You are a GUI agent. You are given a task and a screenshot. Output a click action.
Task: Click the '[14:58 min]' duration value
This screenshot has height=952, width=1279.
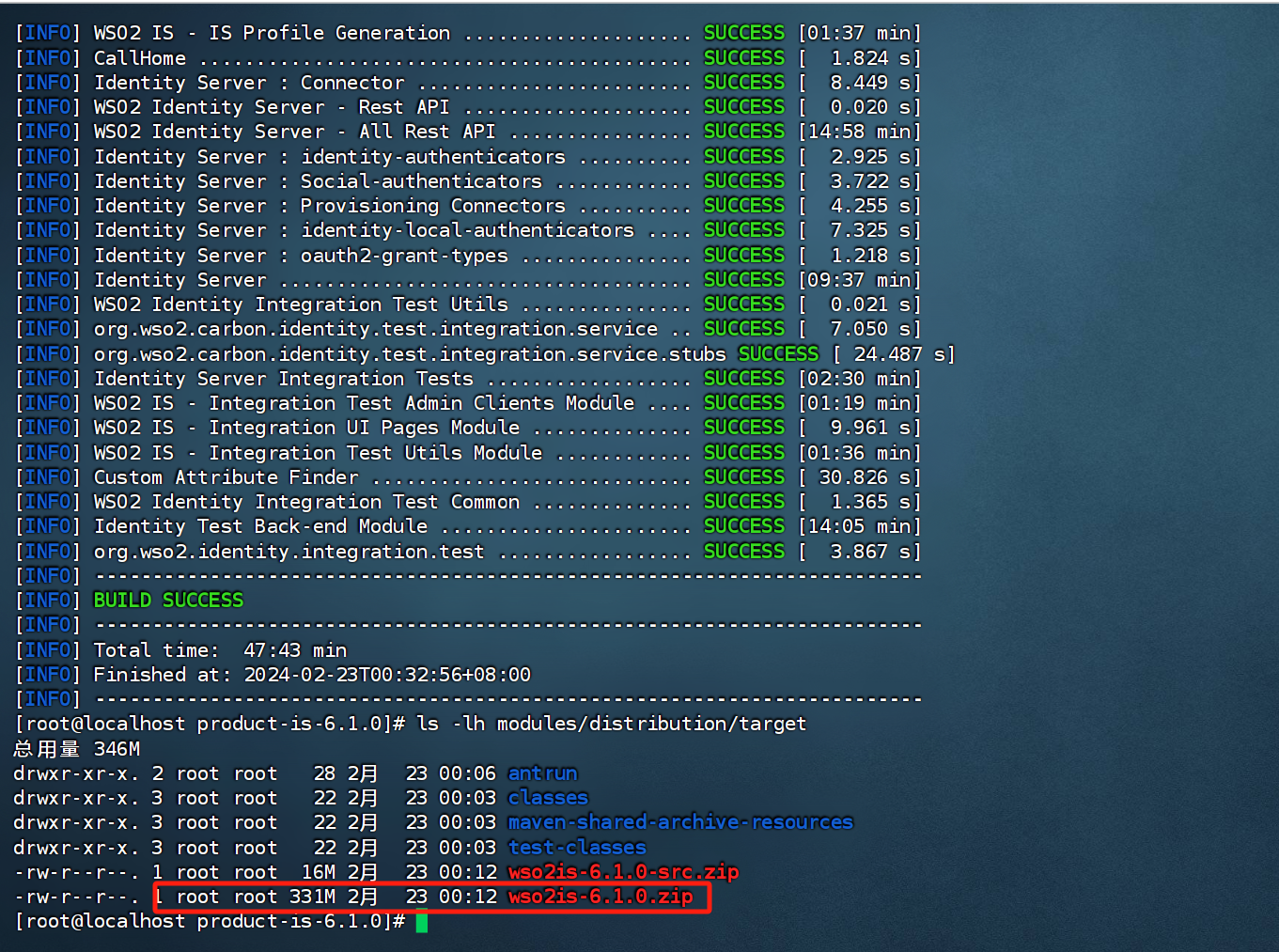click(x=860, y=132)
